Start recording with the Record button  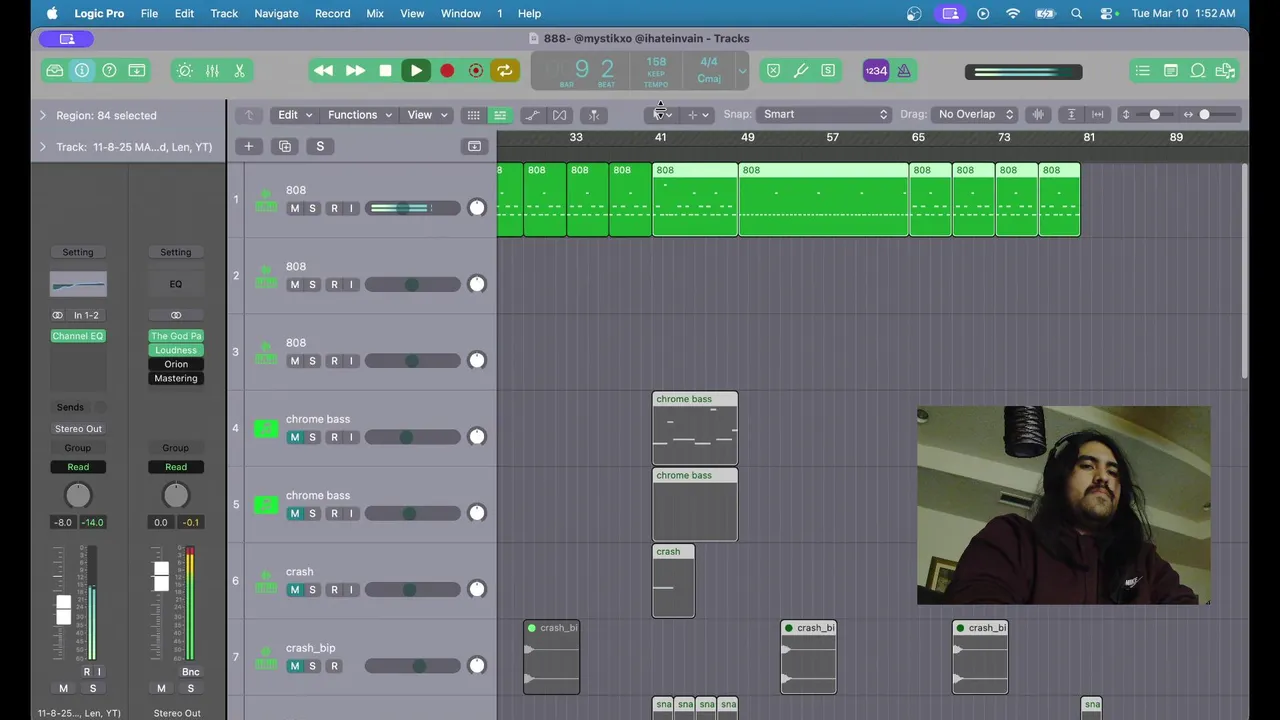[x=447, y=71]
